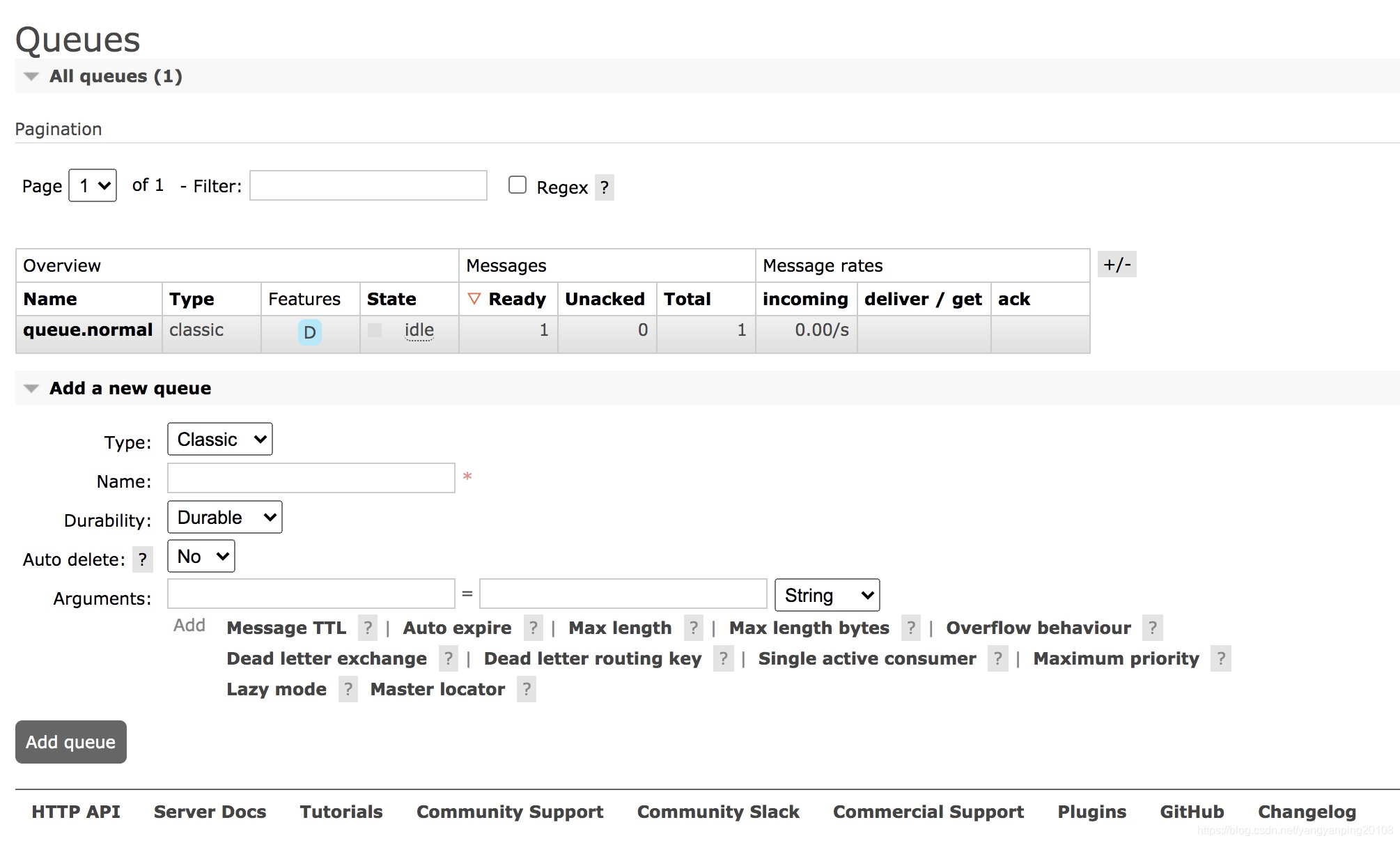Click Master locator help icon

click(527, 689)
